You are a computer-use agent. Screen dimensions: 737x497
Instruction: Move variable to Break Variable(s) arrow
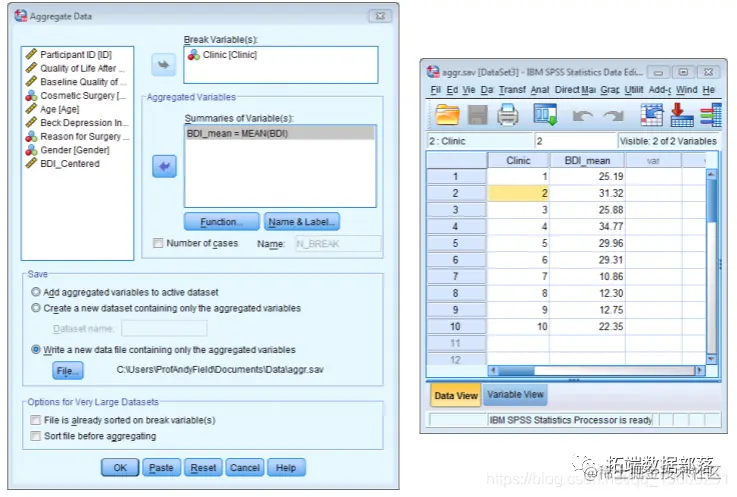coord(164,64)
